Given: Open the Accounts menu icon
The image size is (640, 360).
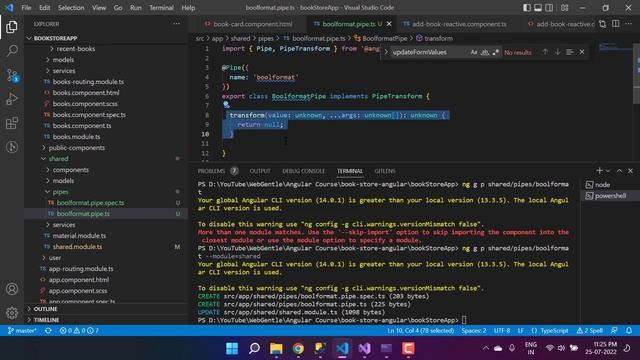Looking at the screenshot, I should 12,289.
